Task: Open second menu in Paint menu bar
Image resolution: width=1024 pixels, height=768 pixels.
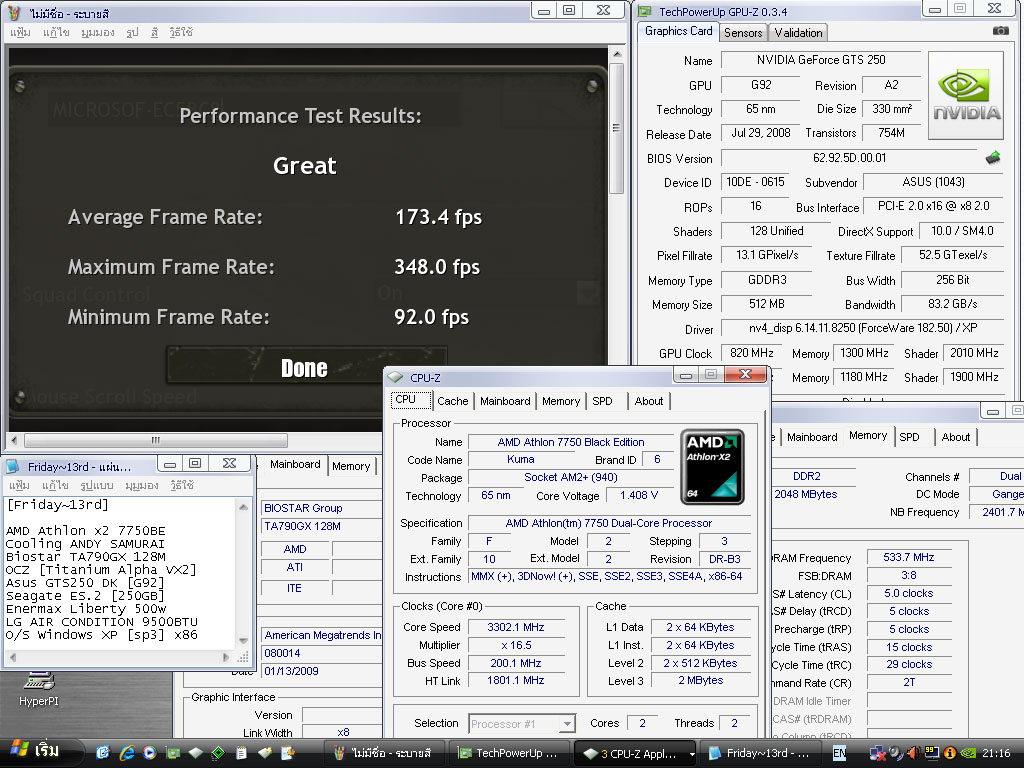Action: (x=56, y=32)
